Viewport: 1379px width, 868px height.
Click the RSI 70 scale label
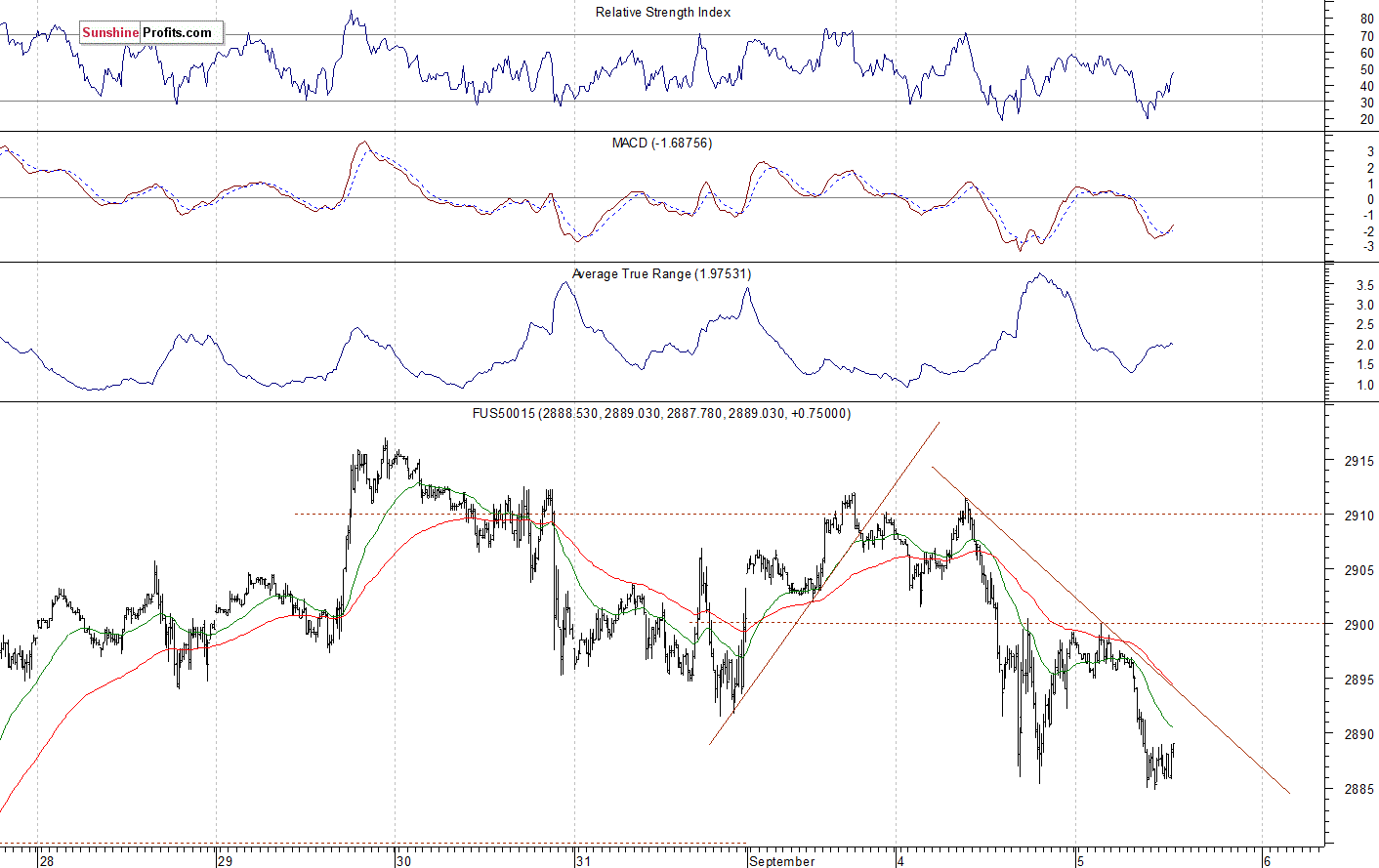(1367, 36)
